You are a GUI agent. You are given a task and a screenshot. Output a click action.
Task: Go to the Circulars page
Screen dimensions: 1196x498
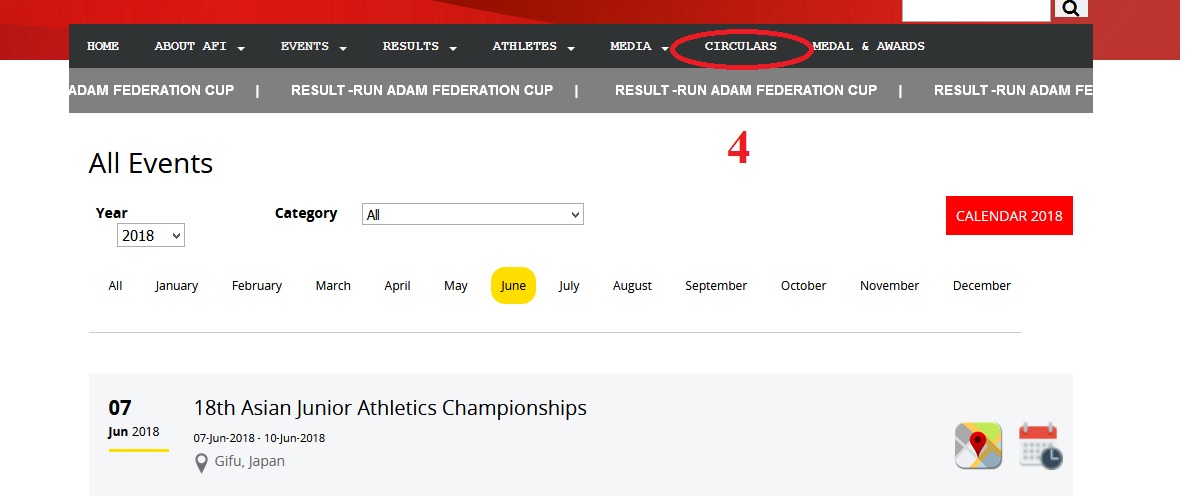pos(740,47)
